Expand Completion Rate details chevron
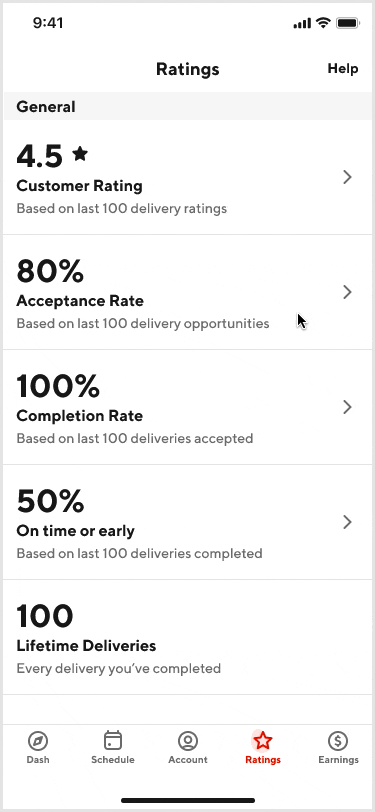 click(348, 407)
